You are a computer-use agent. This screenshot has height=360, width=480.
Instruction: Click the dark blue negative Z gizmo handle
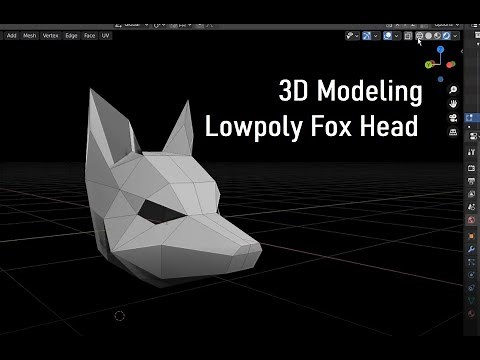pos(440,79)
